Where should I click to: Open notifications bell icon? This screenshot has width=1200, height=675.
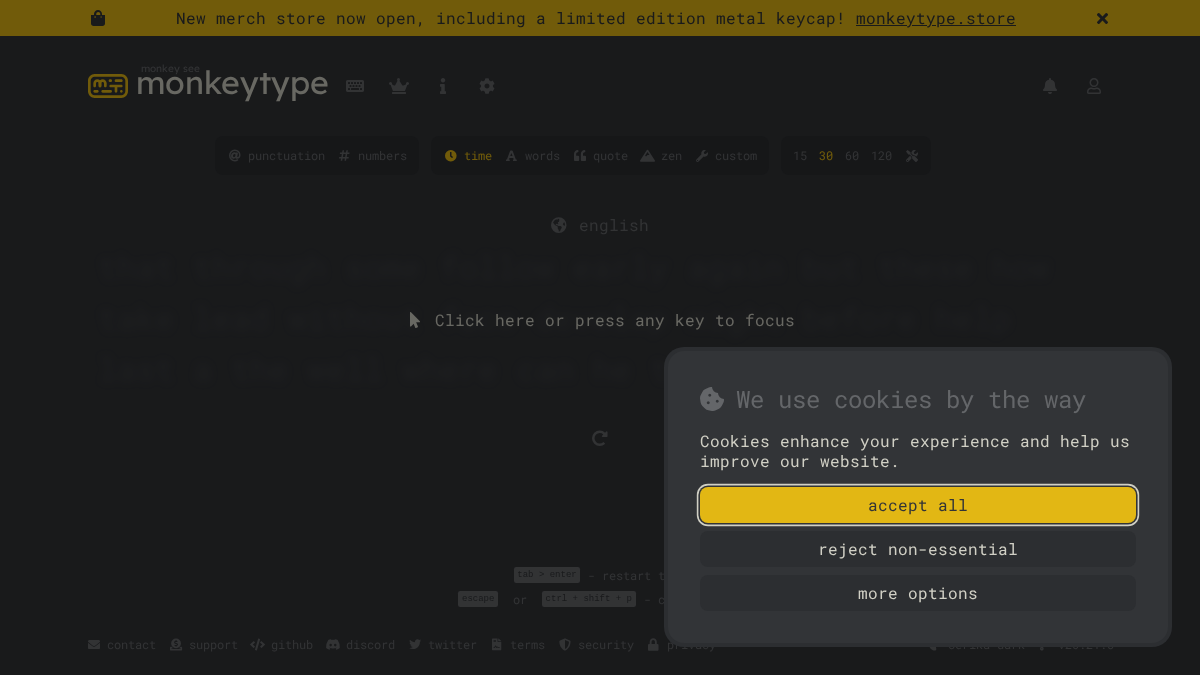pyautogui.click(x=1050, y=86)
